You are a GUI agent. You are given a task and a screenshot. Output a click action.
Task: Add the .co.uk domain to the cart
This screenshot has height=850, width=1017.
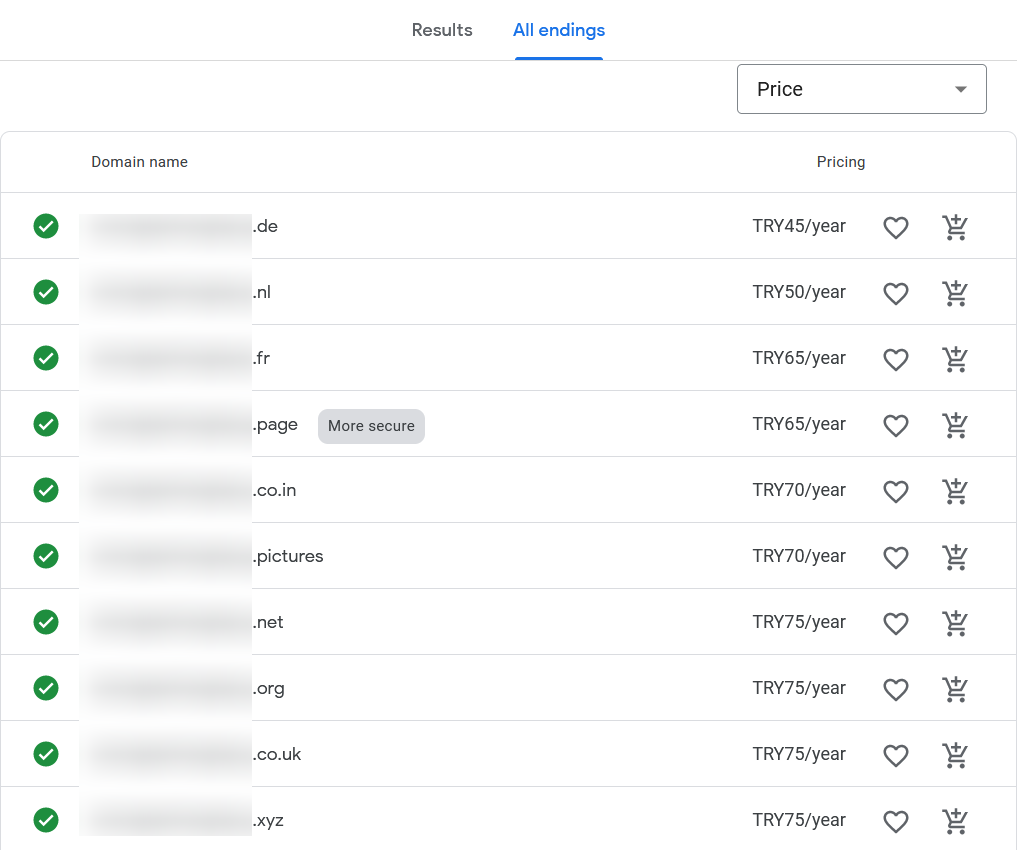coord(955,755)
